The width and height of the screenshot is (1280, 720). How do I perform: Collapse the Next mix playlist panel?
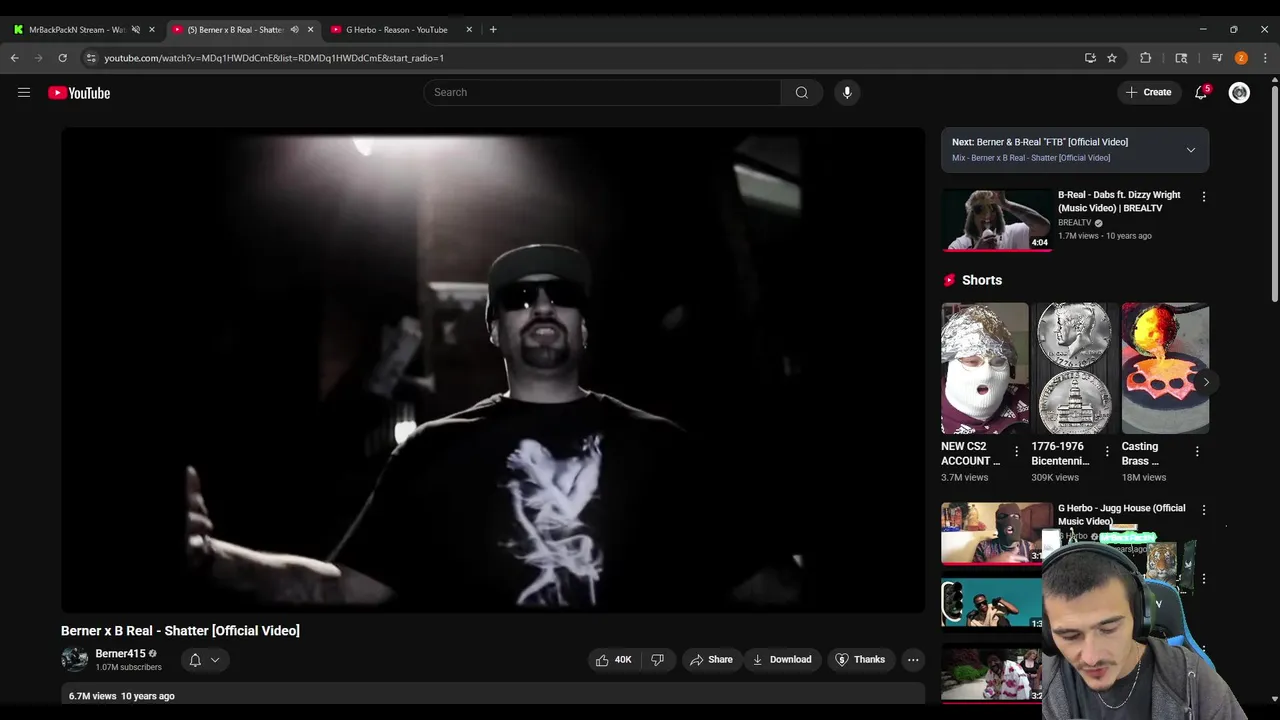[x=1191, y=150]
